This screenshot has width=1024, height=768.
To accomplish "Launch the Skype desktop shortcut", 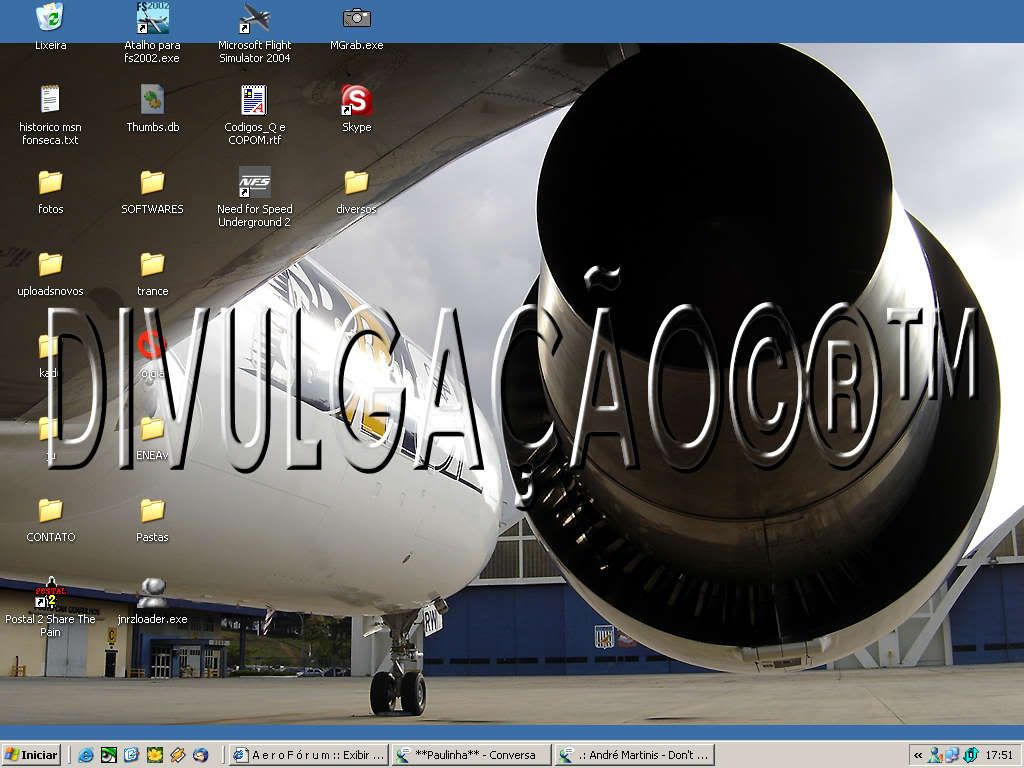I will tap(357, 99).
